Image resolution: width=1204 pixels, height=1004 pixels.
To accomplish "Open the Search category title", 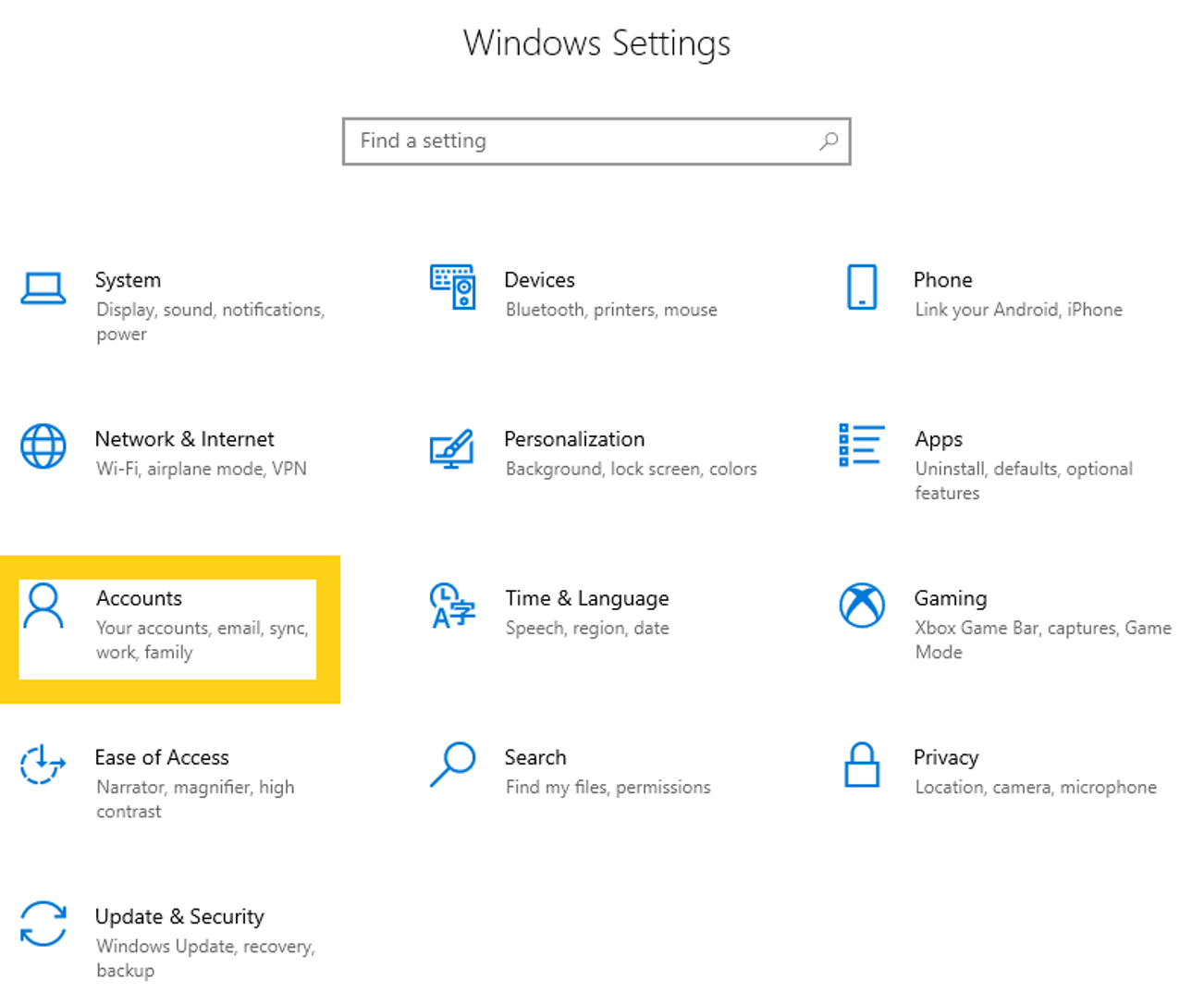I will pos(535,757).
